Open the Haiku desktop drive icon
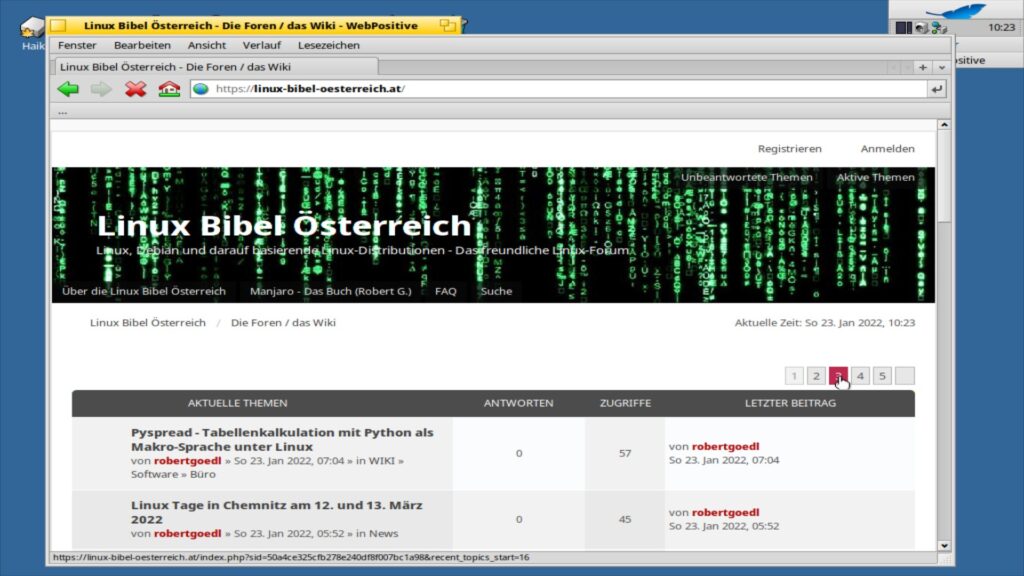The height and width of the screenshot is (576, 1024). coord(31,29)
